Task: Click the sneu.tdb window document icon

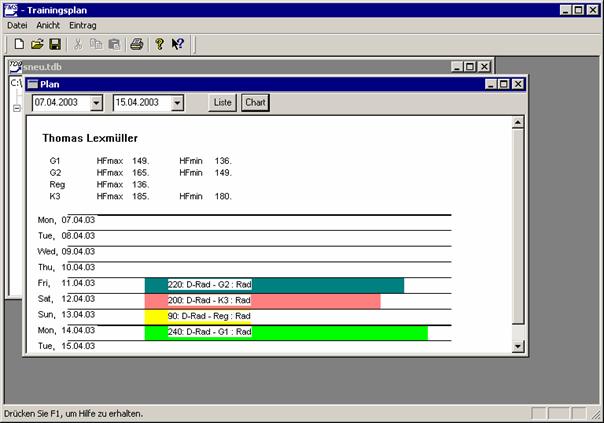Action: click(x=16, y=67)
